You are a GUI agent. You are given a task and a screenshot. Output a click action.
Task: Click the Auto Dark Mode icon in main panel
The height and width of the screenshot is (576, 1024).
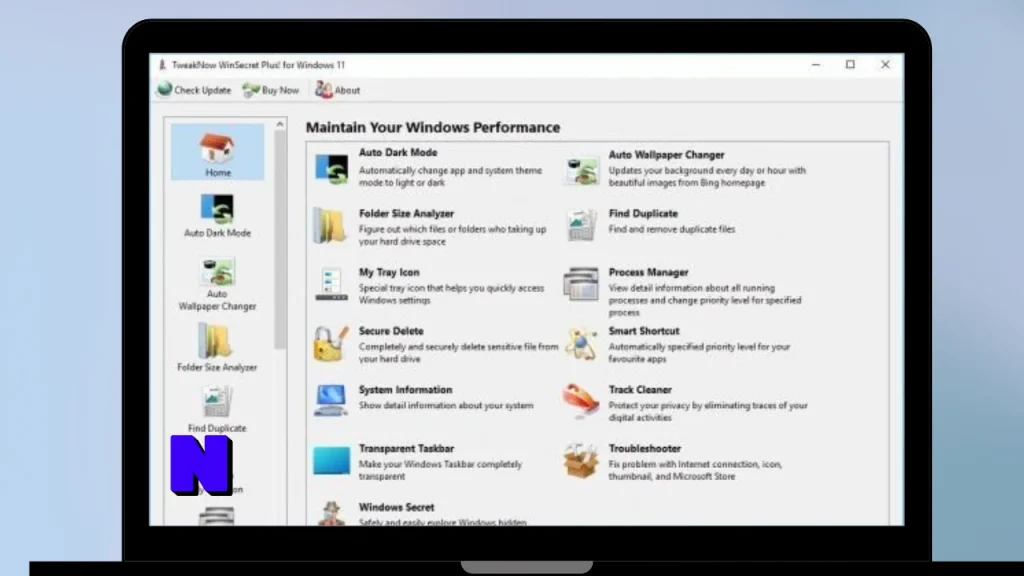[x=331, y=169]
